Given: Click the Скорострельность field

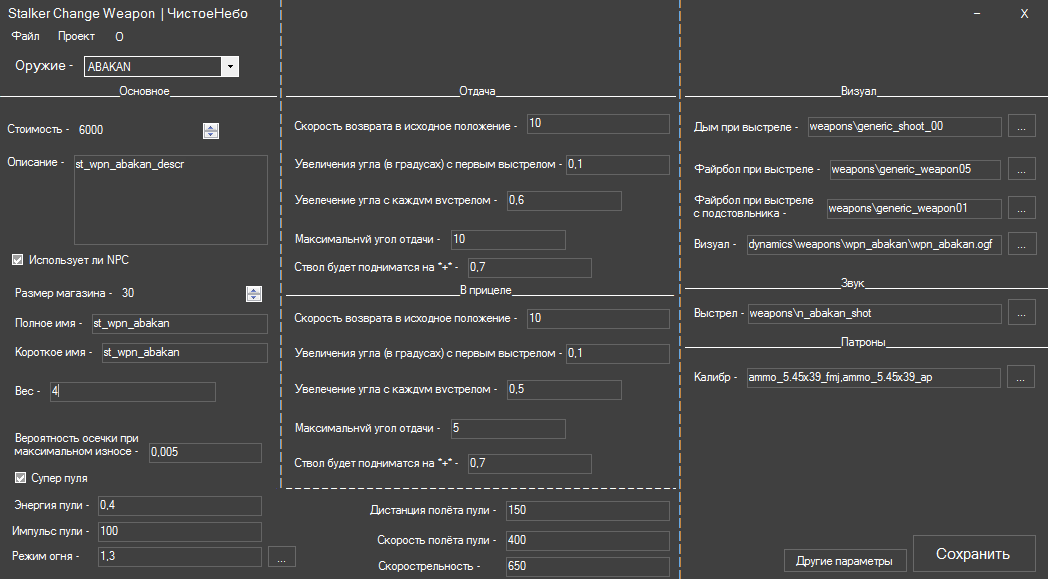Looking at the screenshot, I should [587, 566].
